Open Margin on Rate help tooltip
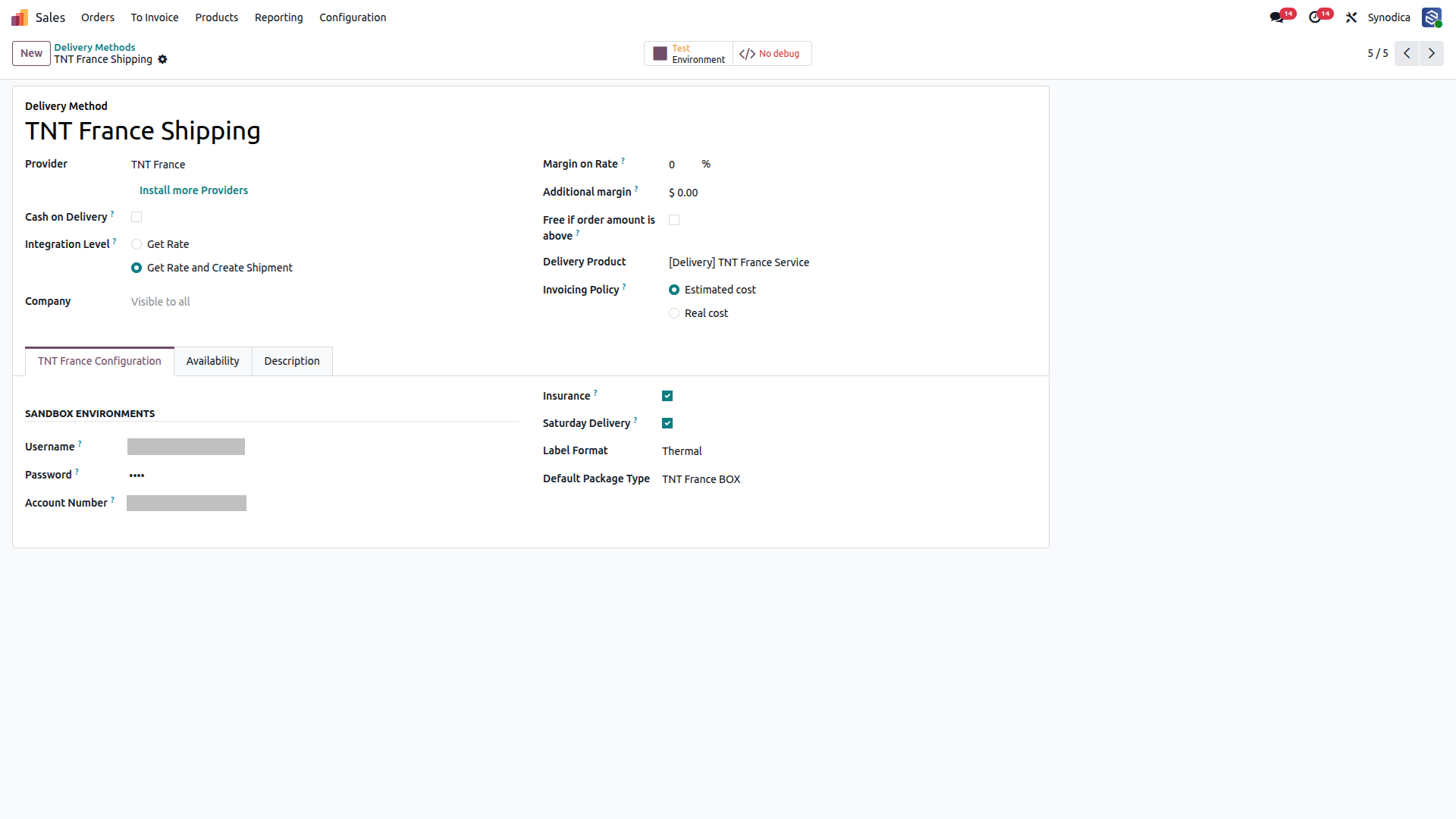1456x819 pixels. coord(623,160)
